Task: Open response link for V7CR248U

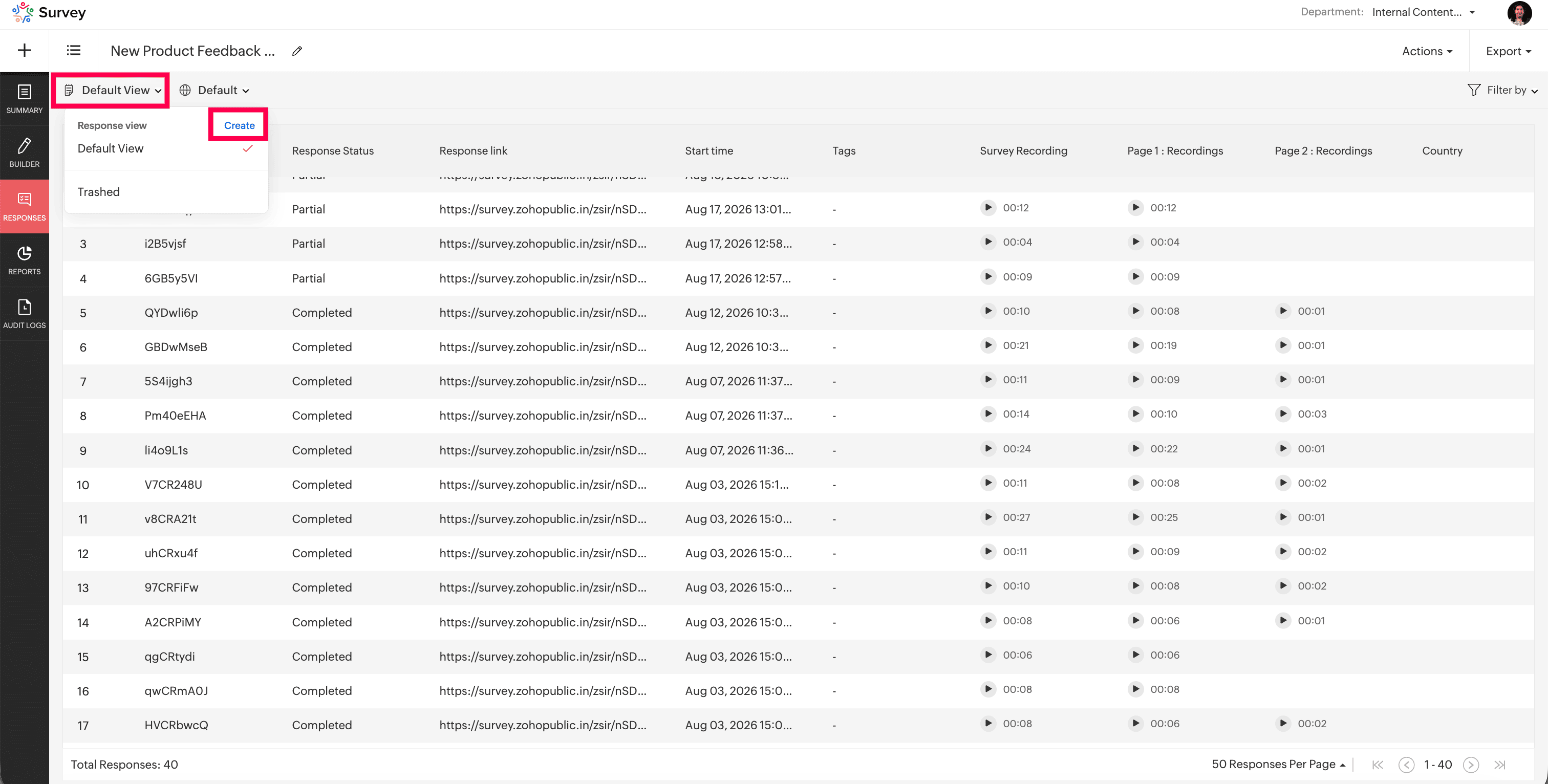Action: 543,484
